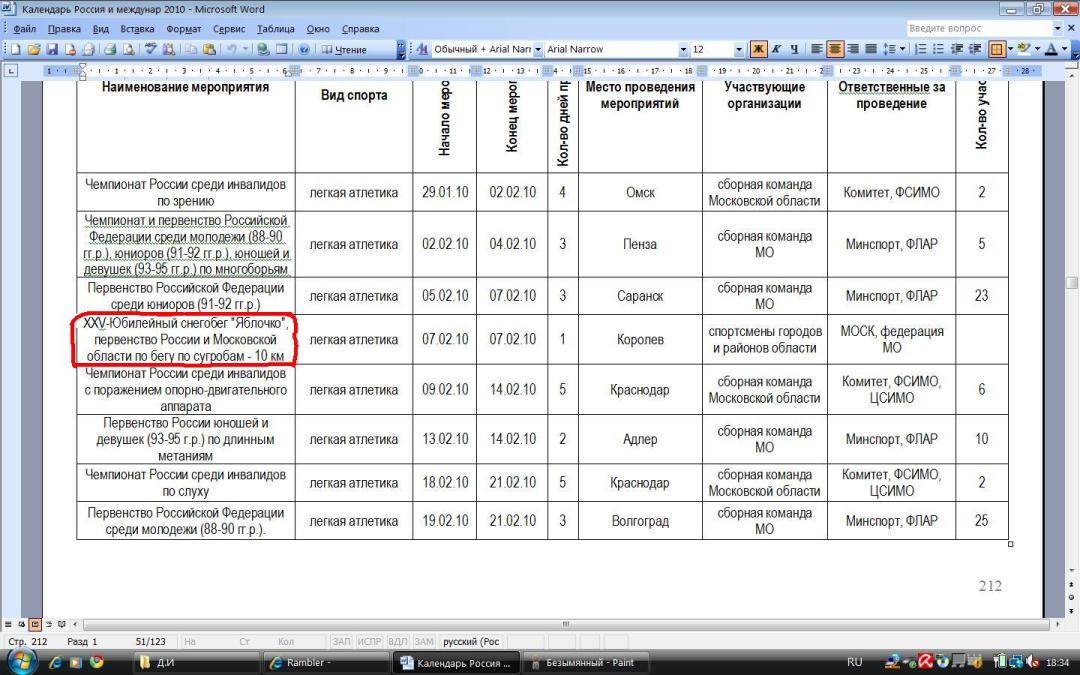Open the Таблица menu
Image resolution: width=1080 pixels, height=675 pixels.
[x=275, y=29]
